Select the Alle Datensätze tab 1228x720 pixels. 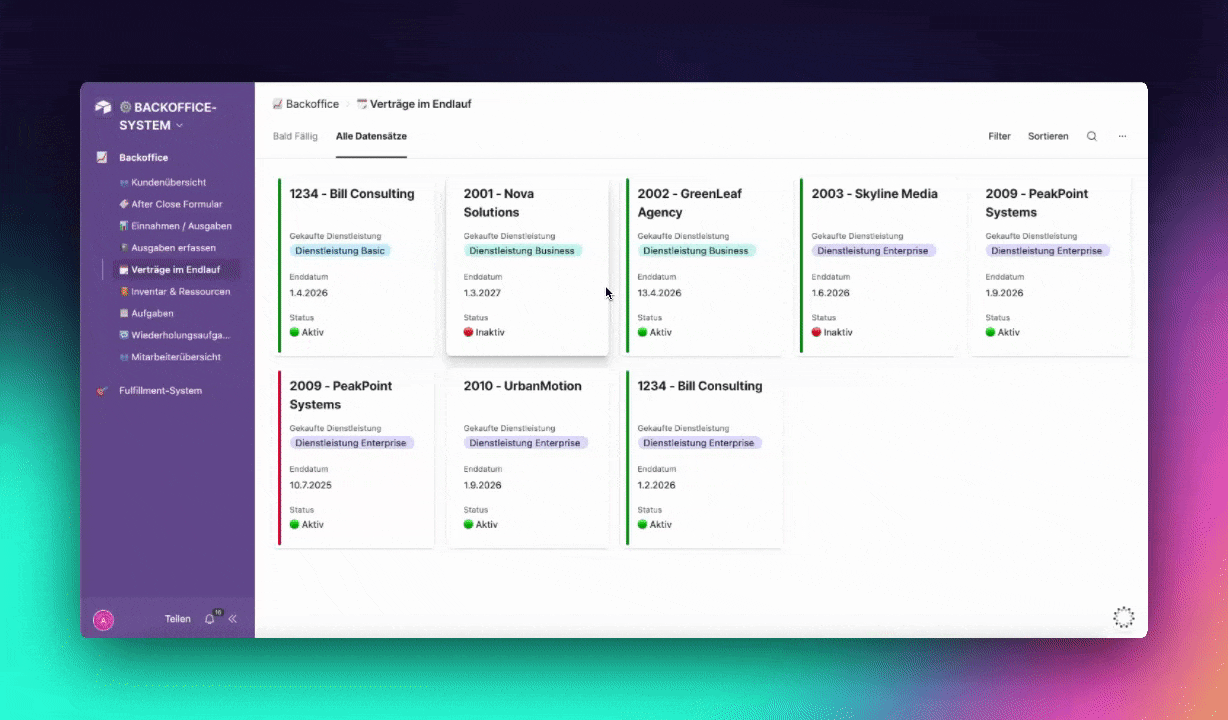371,136
